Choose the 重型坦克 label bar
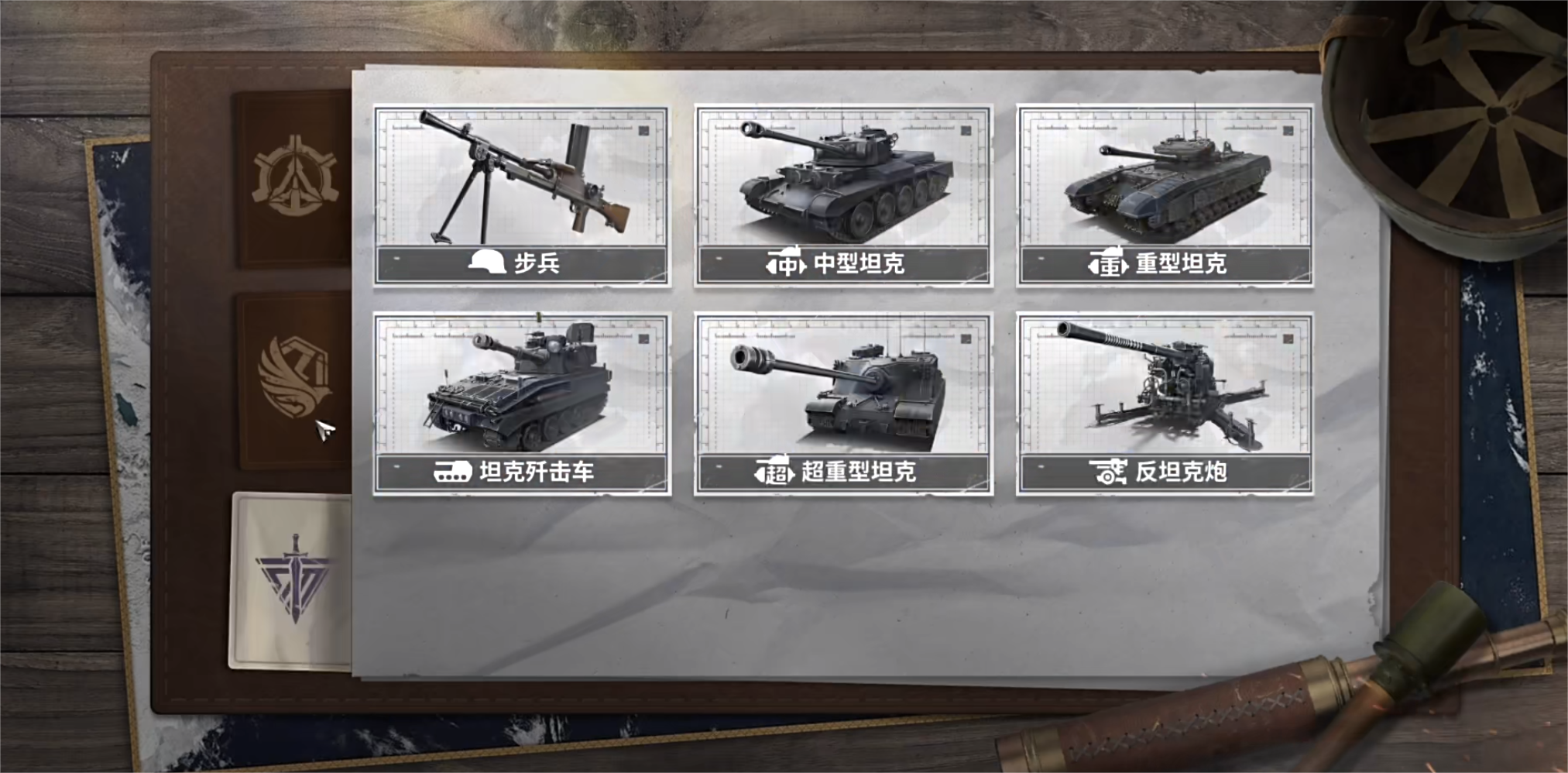Viewport: 1568px width, 773px height. tap(1165, 264)
